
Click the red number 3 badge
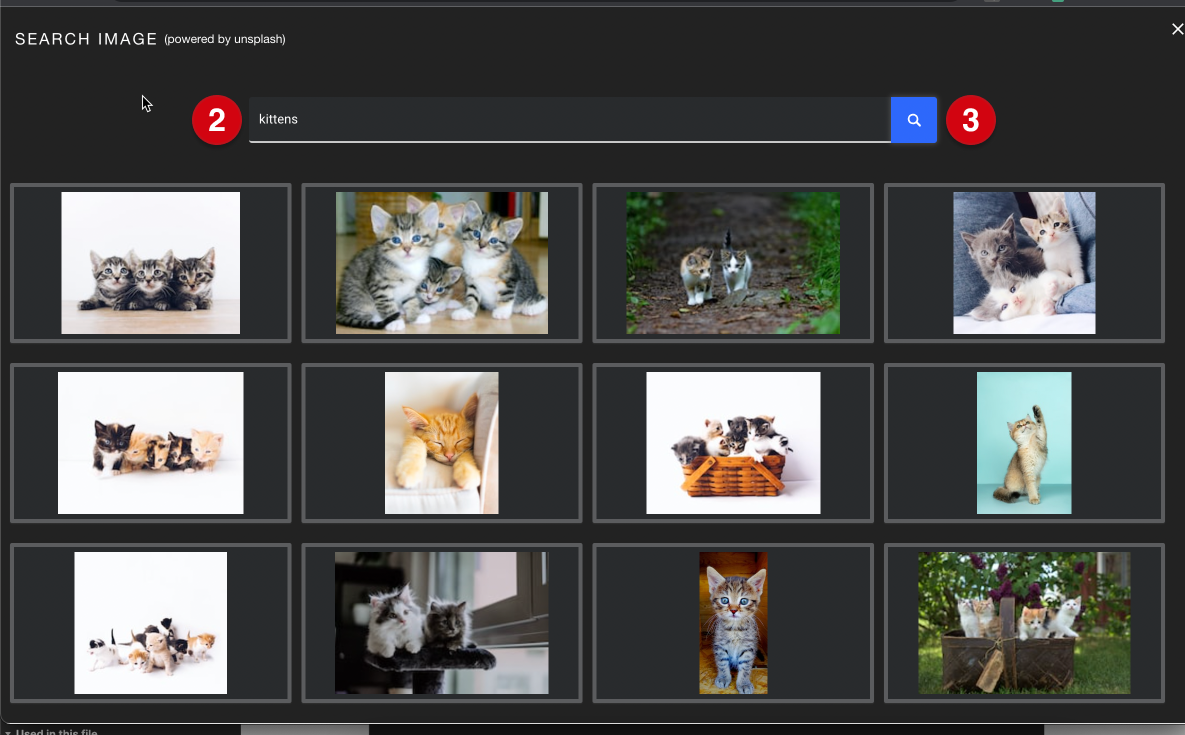[x=970, y=121]
